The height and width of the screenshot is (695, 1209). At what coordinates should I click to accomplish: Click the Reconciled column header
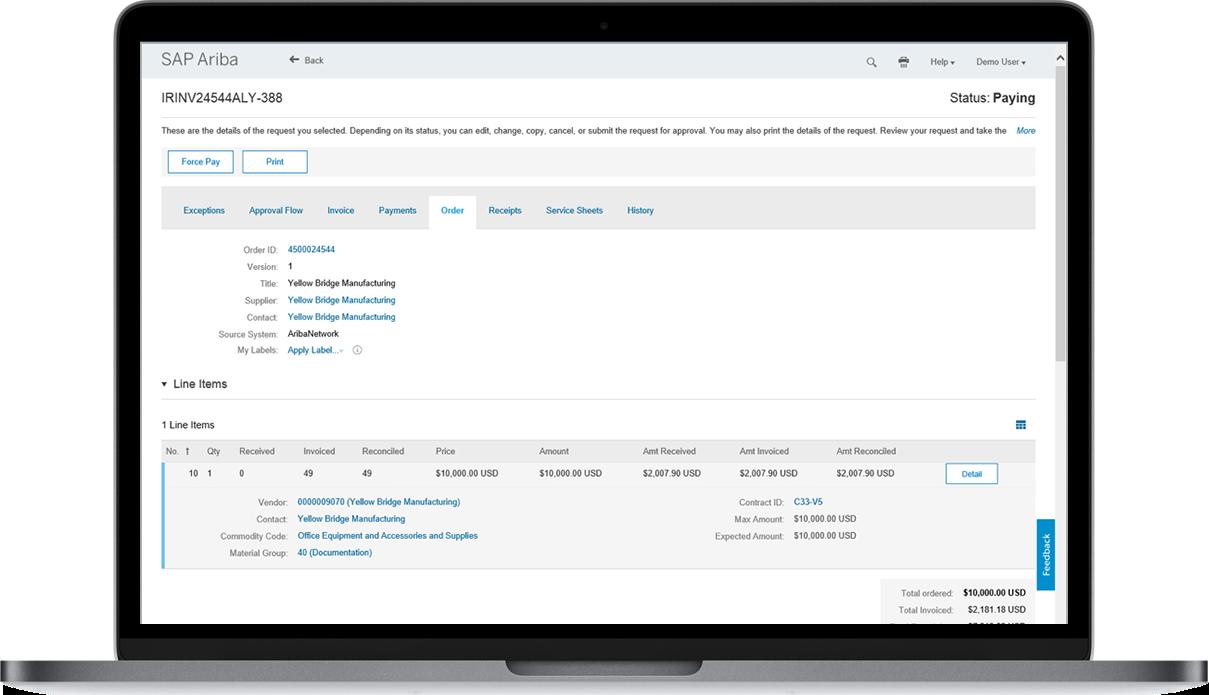[383, 451]
